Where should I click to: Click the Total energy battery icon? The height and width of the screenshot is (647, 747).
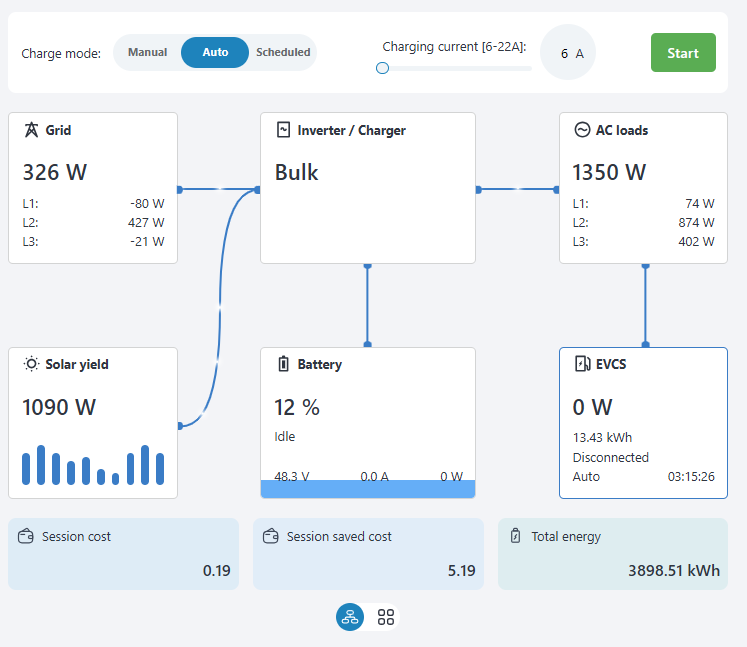point(516,537)
